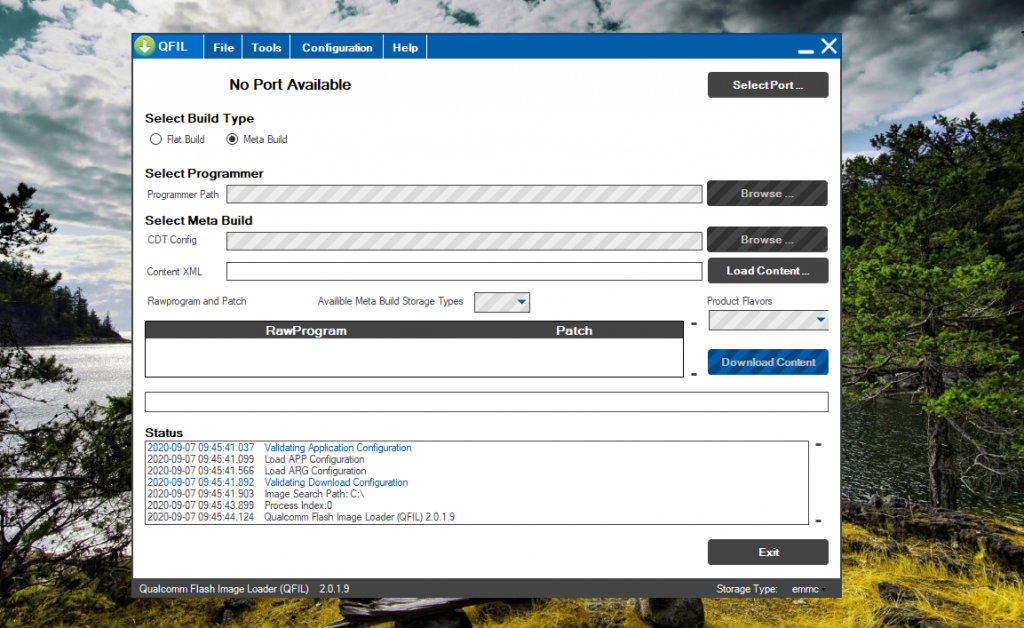The width and height of the screenshot is (1024, 628).
Task: Open Storage Type emmc dropdown in status bar
Action: pyautogui.click(x=808, y=589)
